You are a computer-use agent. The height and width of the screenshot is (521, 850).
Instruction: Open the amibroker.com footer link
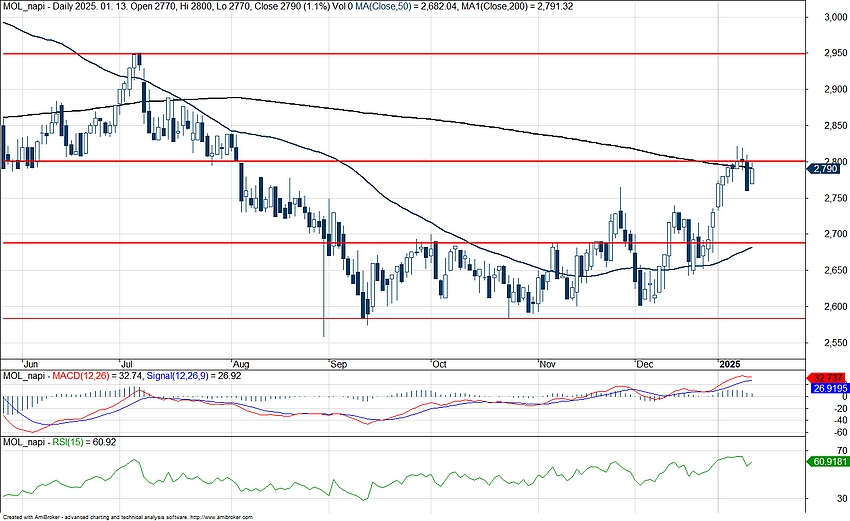point(221,518)
